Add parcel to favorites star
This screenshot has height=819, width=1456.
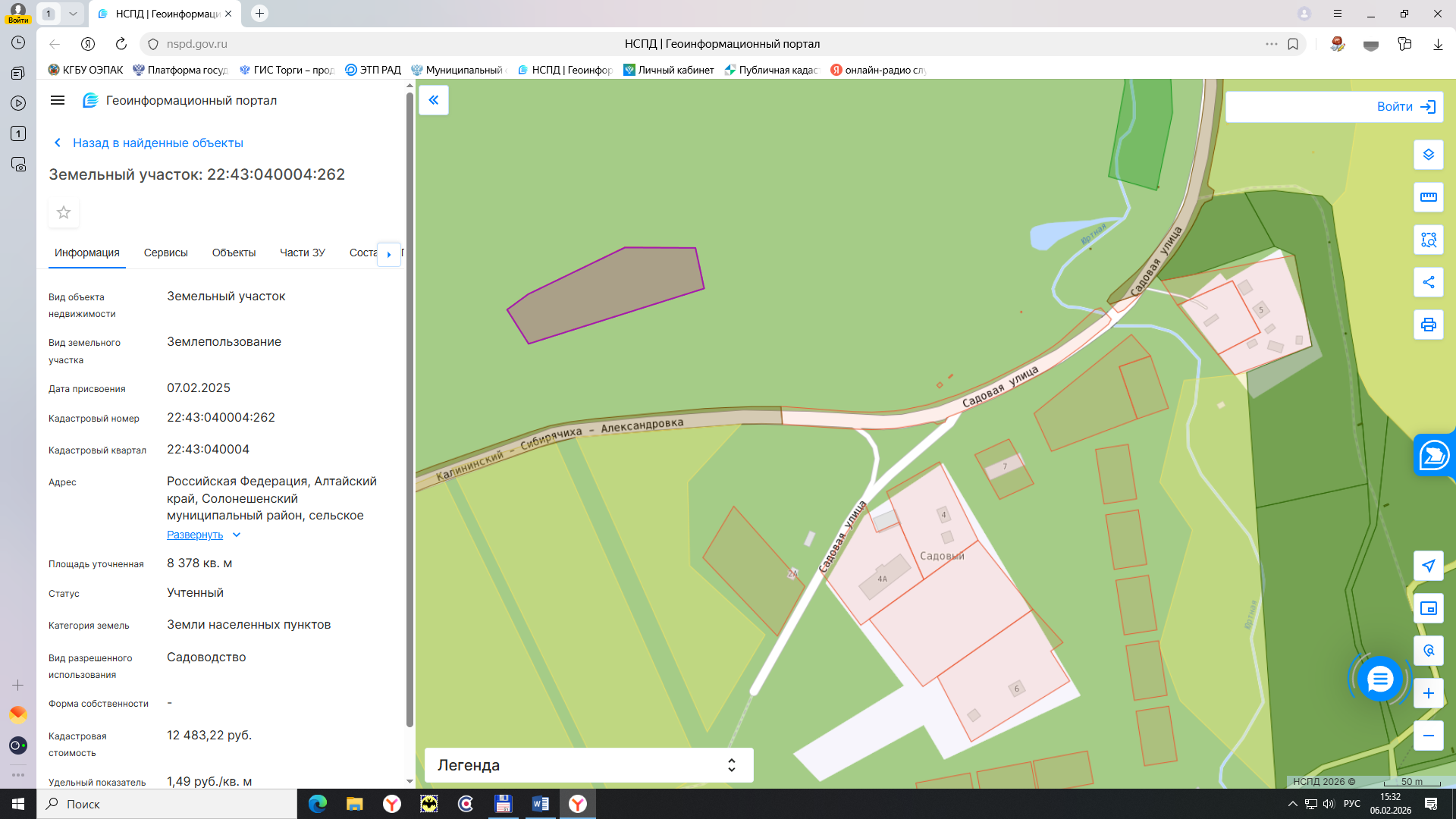[x=64, y=212]
